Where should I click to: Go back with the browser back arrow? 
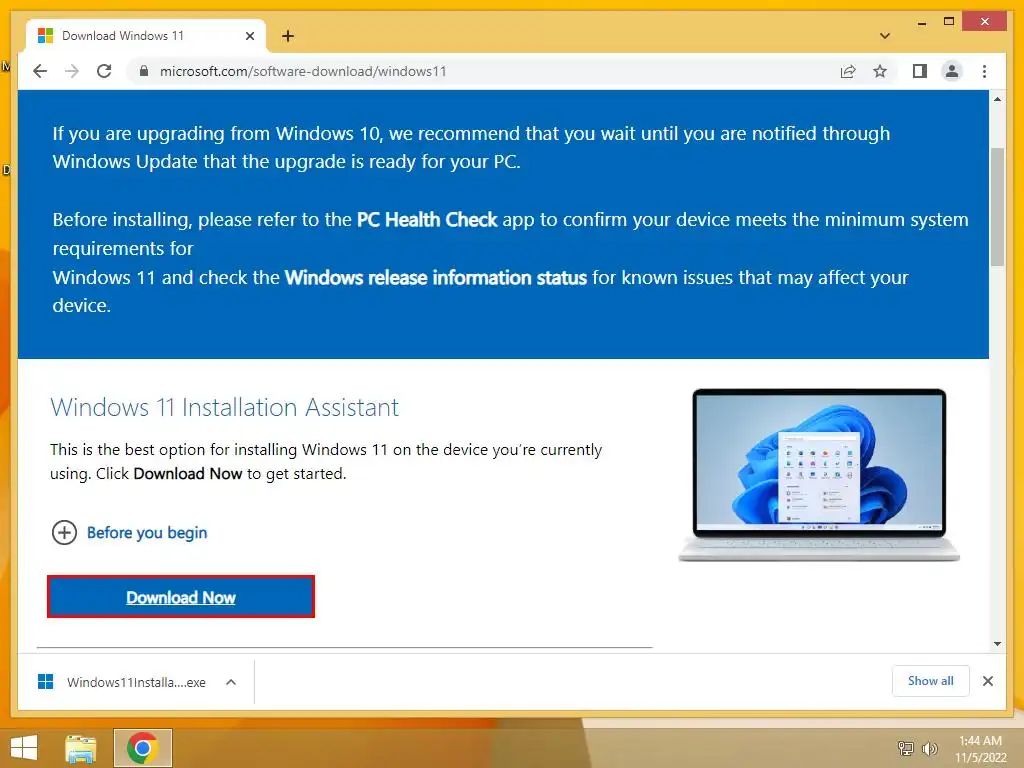pyautogui.click(x=40, y=71)
